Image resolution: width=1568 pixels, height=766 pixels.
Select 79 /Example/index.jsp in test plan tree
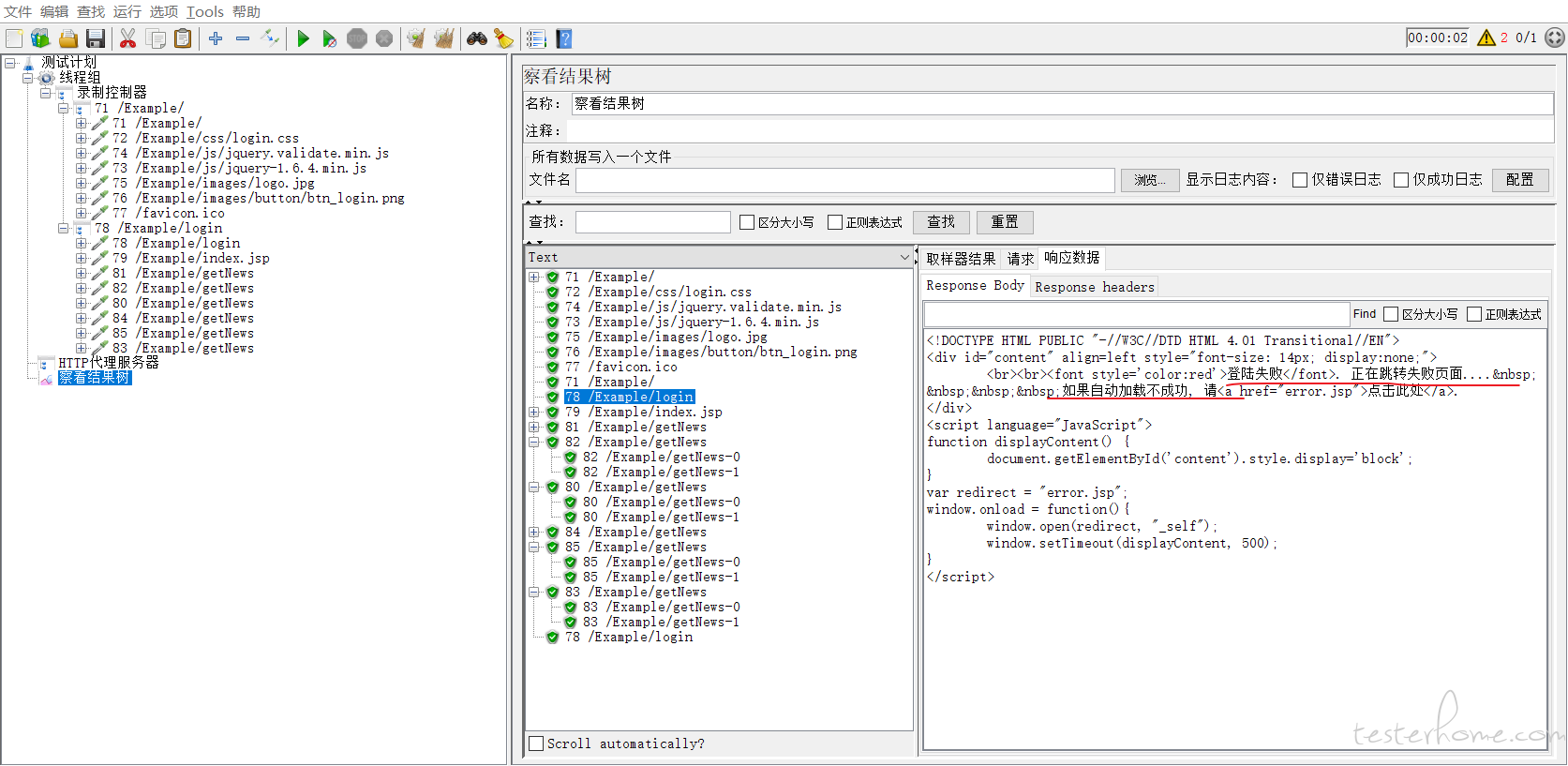click(x=191, y=258)
